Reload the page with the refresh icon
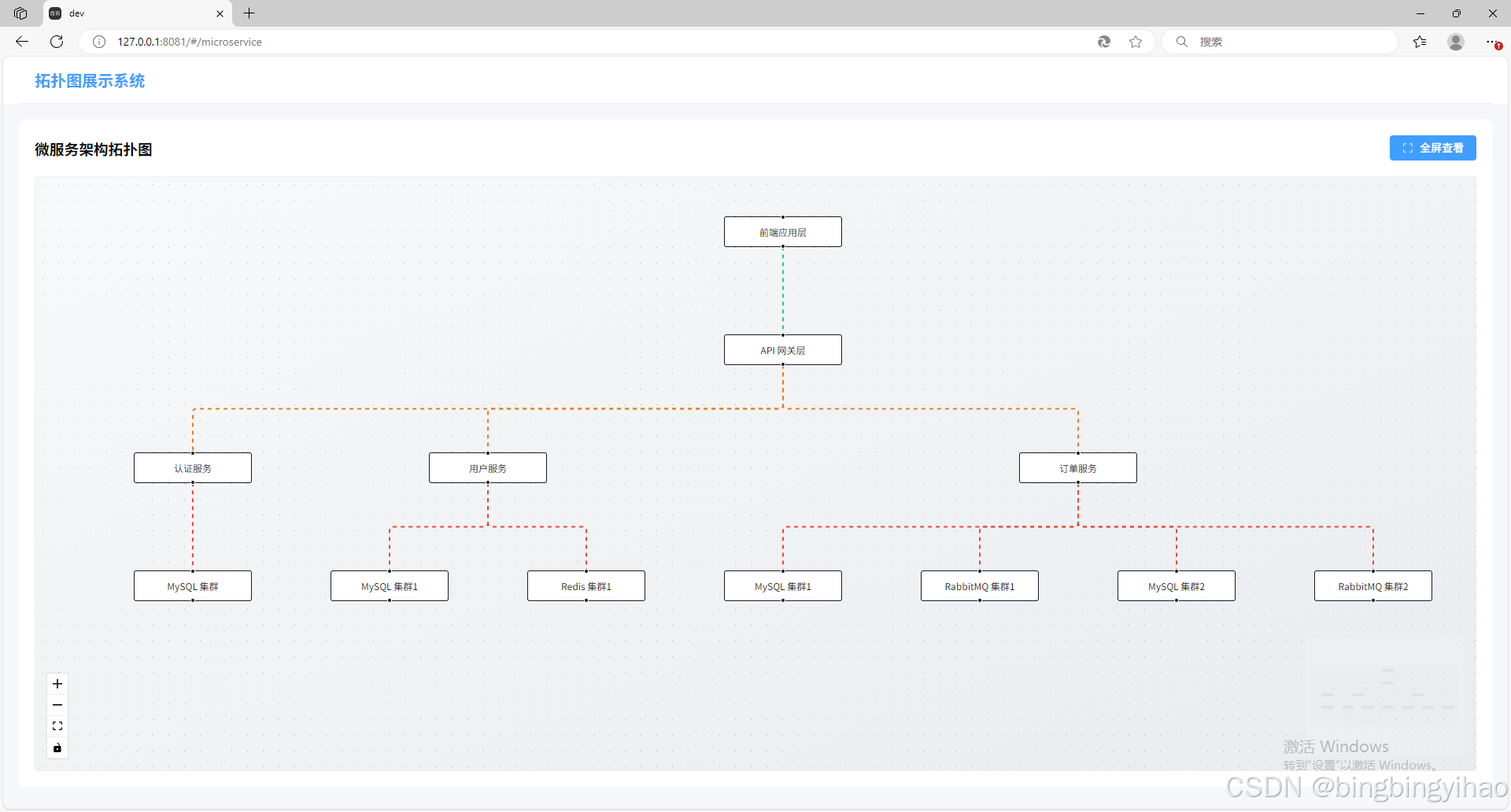The height and width of the screenshot is (812, 1511). click(x=57, y=42)
